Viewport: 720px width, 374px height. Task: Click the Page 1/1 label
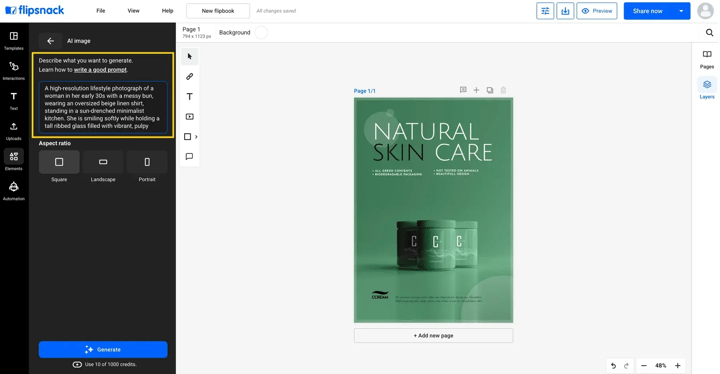point(365,91)
